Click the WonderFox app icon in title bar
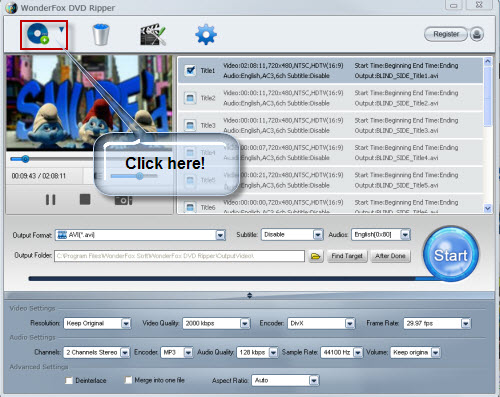The height and width of the screenshot is (397, 500). point(11,8)
